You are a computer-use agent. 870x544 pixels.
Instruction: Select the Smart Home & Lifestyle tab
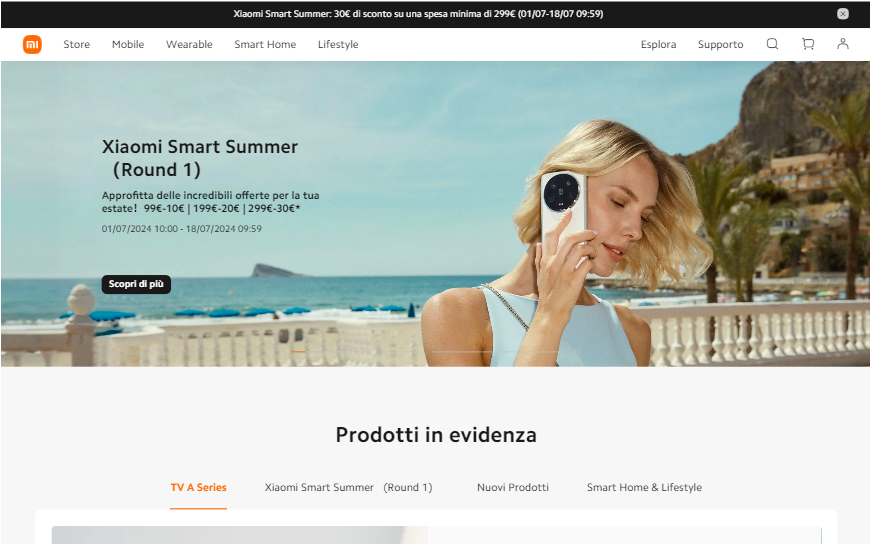click(x=644, y=487)
